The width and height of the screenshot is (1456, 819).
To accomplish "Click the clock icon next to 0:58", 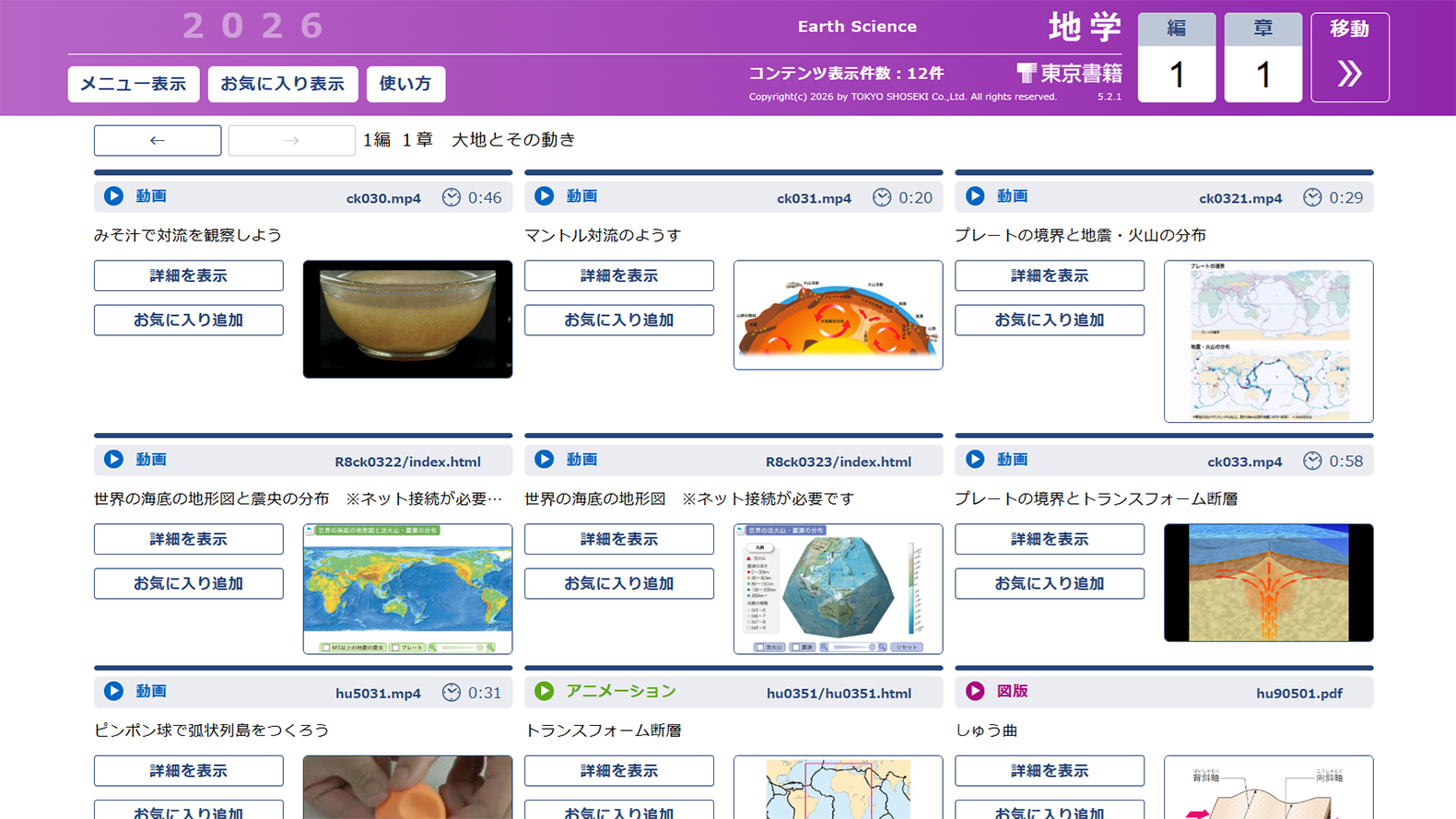I will click(1312, 461).
